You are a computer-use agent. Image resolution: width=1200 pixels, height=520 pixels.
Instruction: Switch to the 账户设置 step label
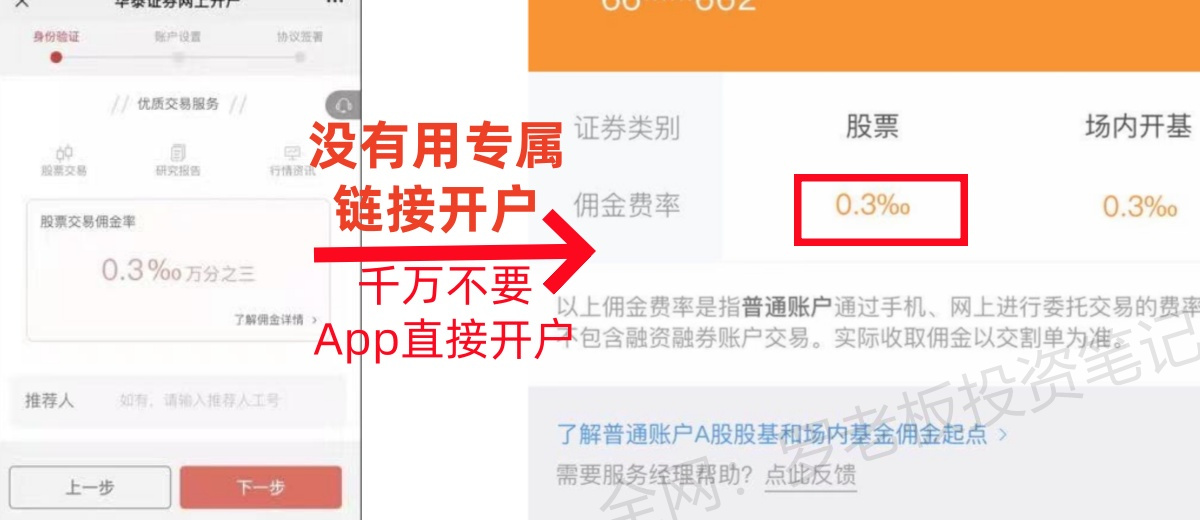(178, 37)
